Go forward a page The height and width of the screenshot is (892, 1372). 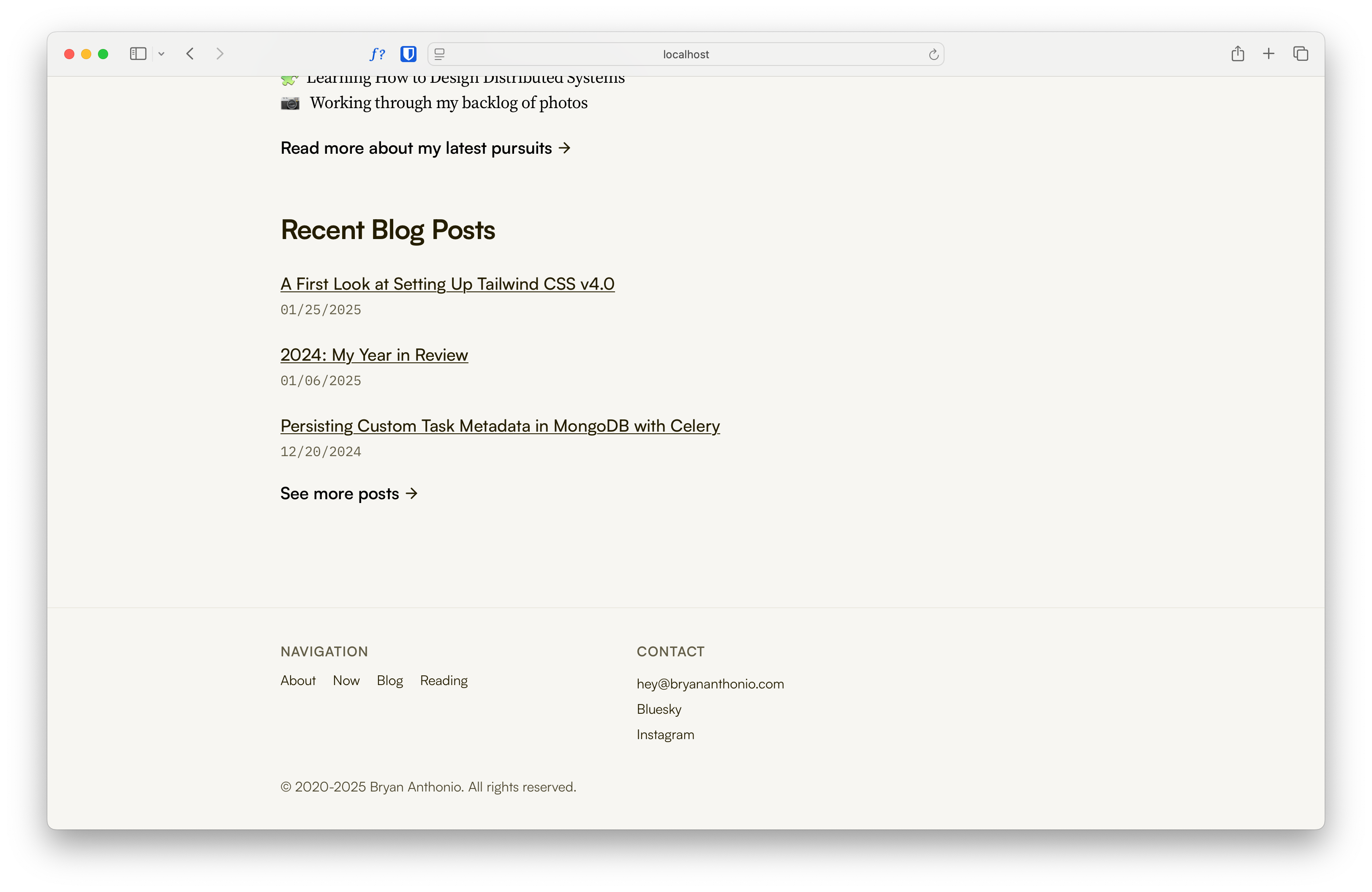220,54
